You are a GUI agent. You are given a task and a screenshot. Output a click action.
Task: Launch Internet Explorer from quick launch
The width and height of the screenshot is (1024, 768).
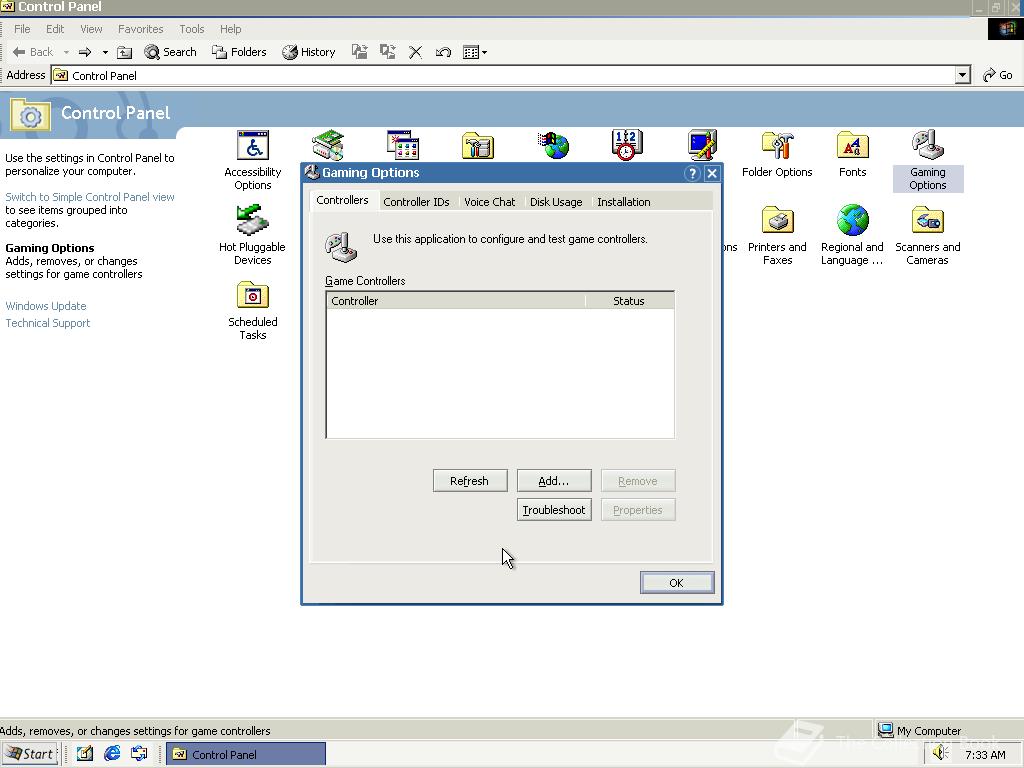pos(112,754)
